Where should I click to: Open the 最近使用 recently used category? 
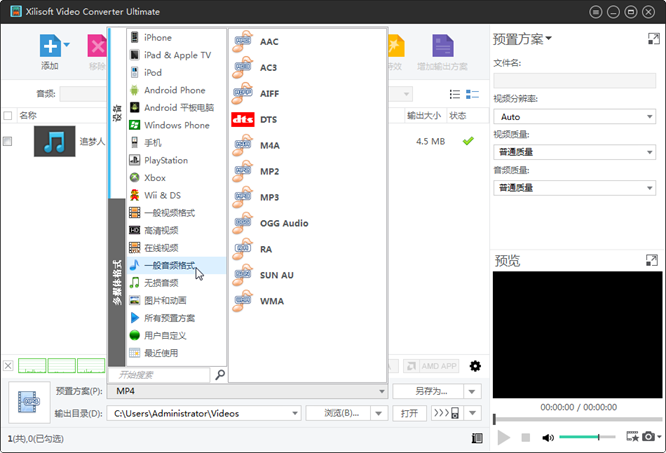tap(176, 353)
